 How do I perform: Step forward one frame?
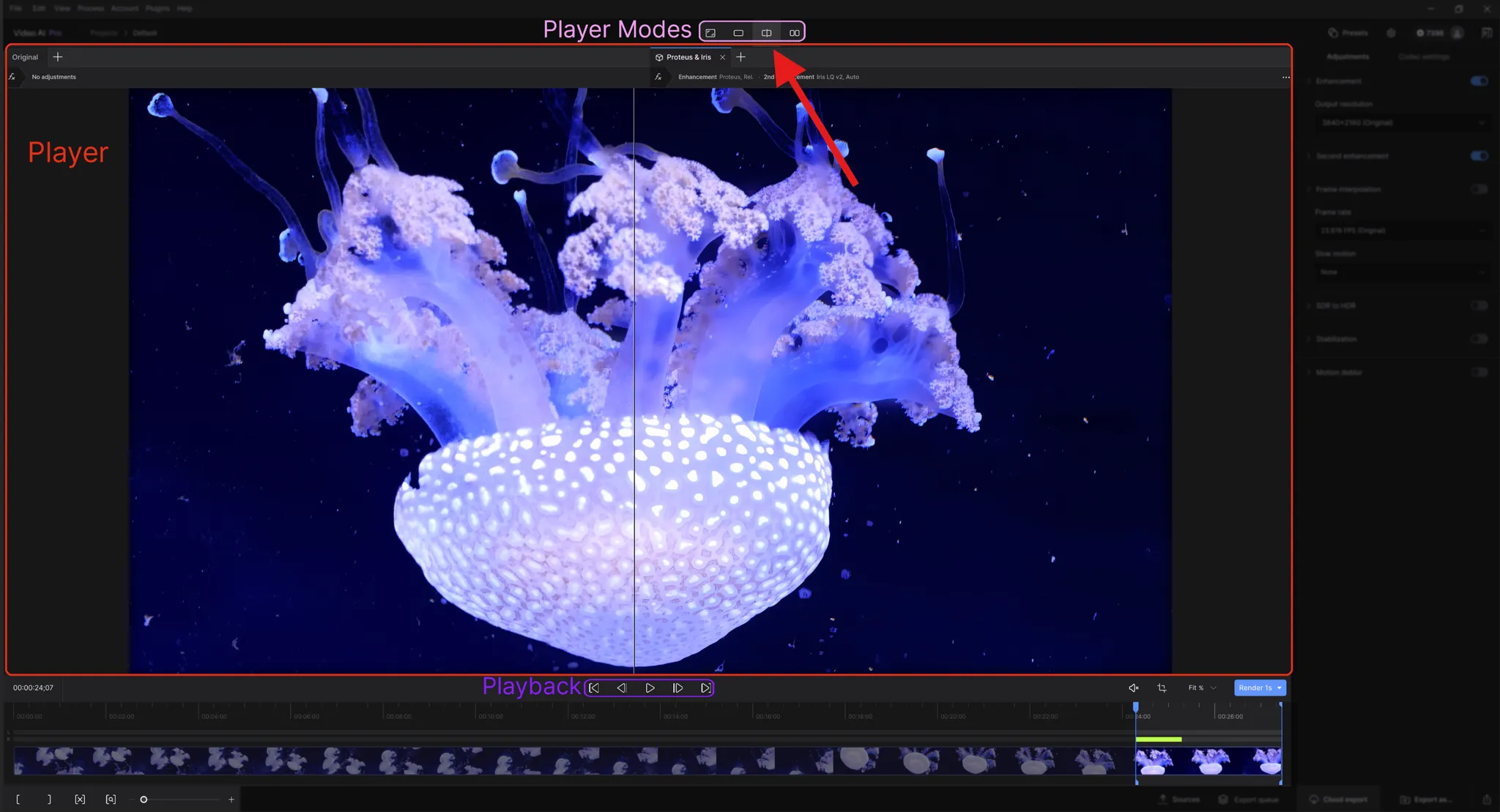677,688
